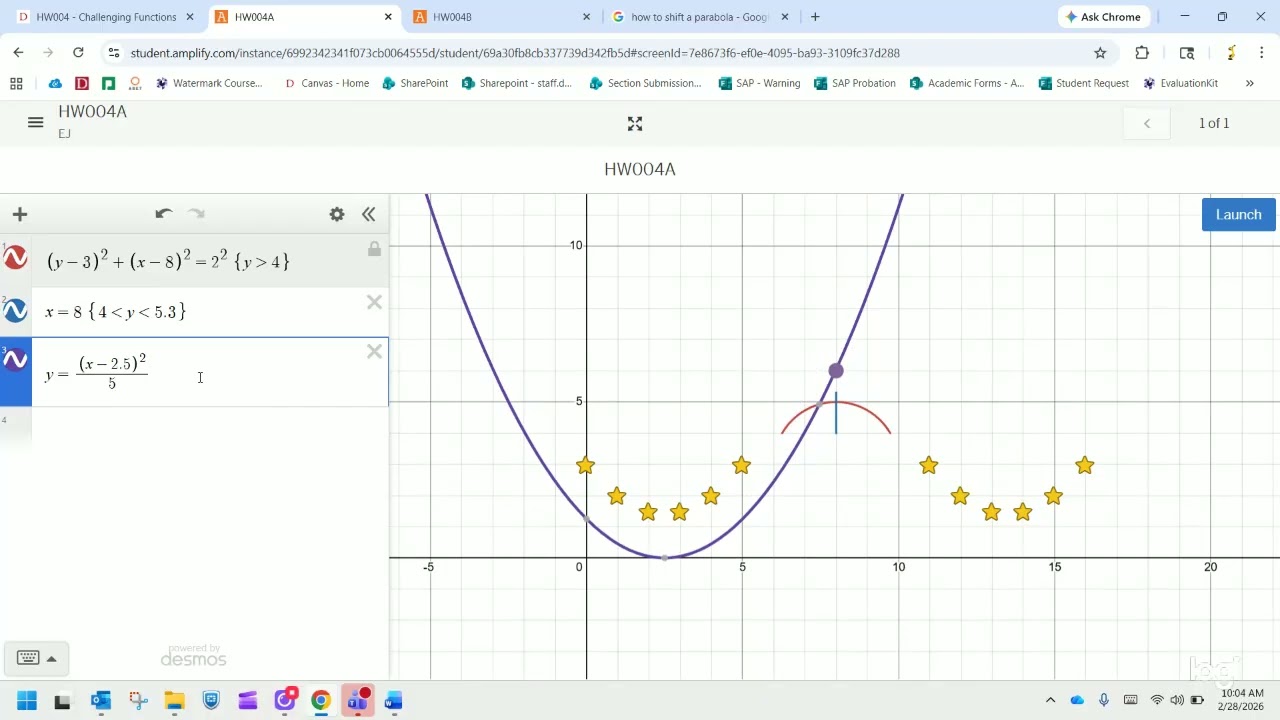Click the Launch button
Image resolution: width=1280 pixels, height=720 pixels.
click(x=1238, y=215)
